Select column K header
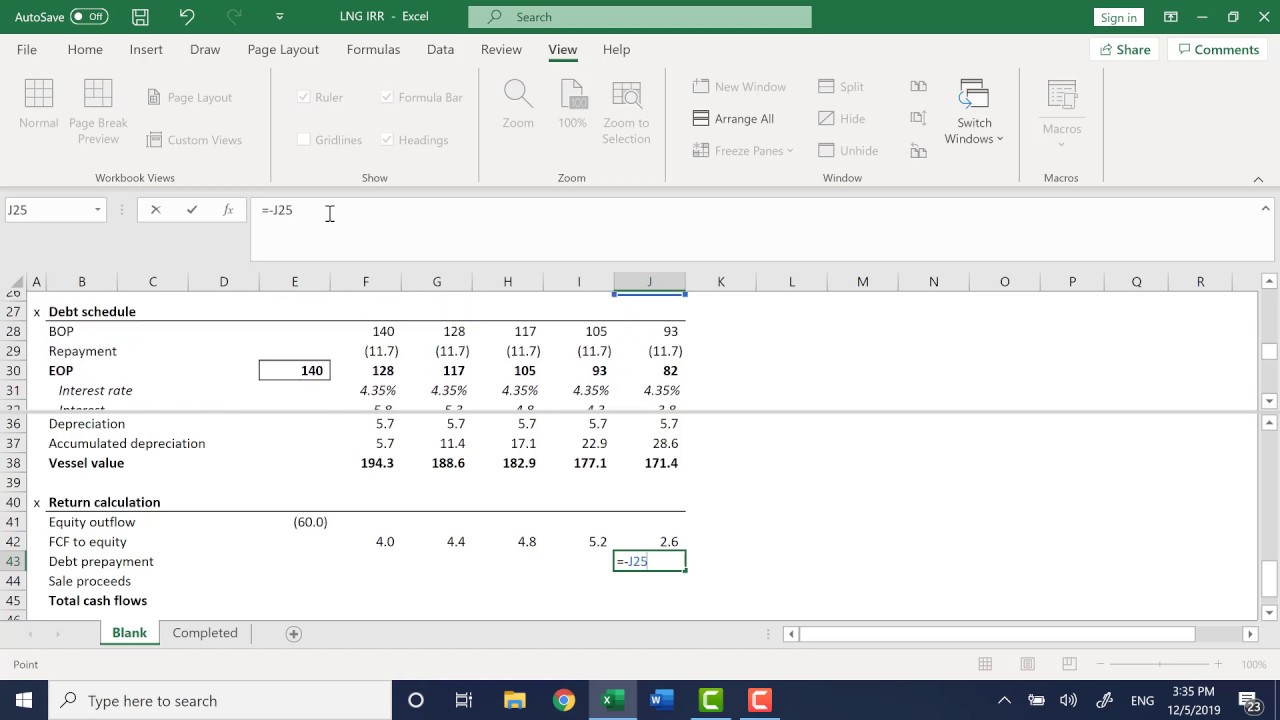1280x720 pixels. (x=720, y=282)
